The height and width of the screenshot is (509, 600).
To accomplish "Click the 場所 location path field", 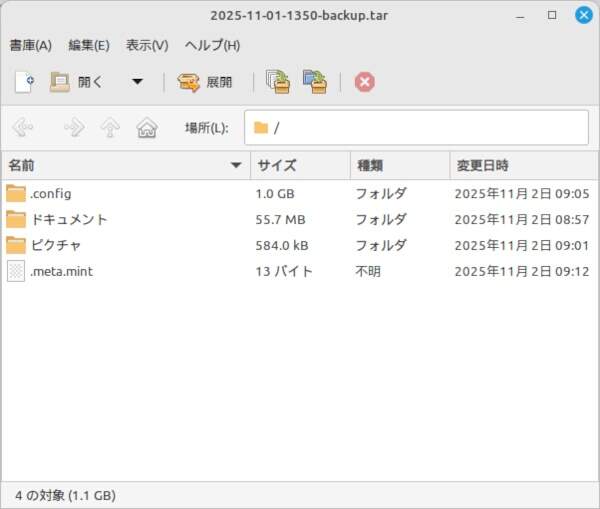I will click(416, 127).
